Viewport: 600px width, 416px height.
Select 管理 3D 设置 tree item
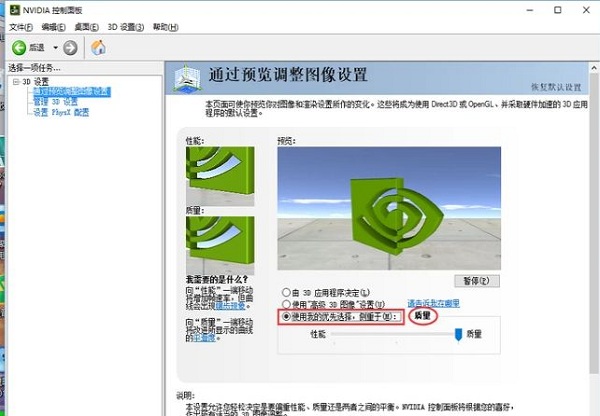[55, 102]
